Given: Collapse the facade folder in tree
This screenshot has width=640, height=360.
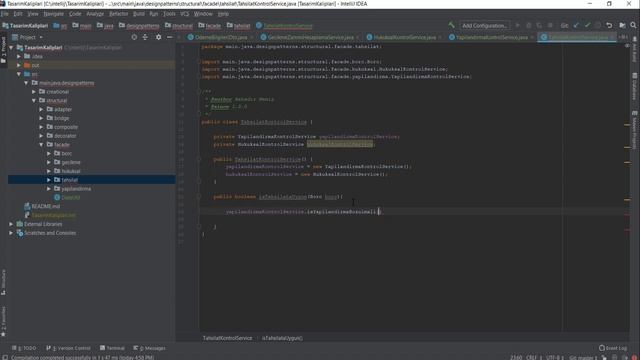Looking at the screenshot, I should (x=41, y=144).
